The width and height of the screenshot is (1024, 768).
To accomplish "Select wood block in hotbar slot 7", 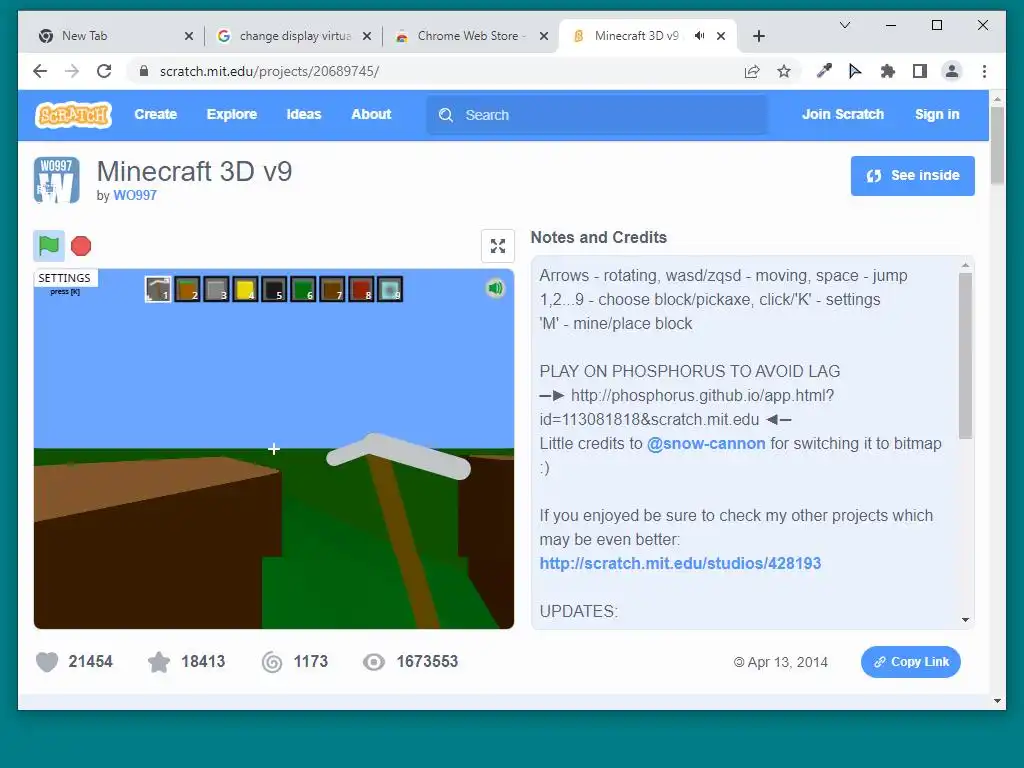I will coord(332,289).
